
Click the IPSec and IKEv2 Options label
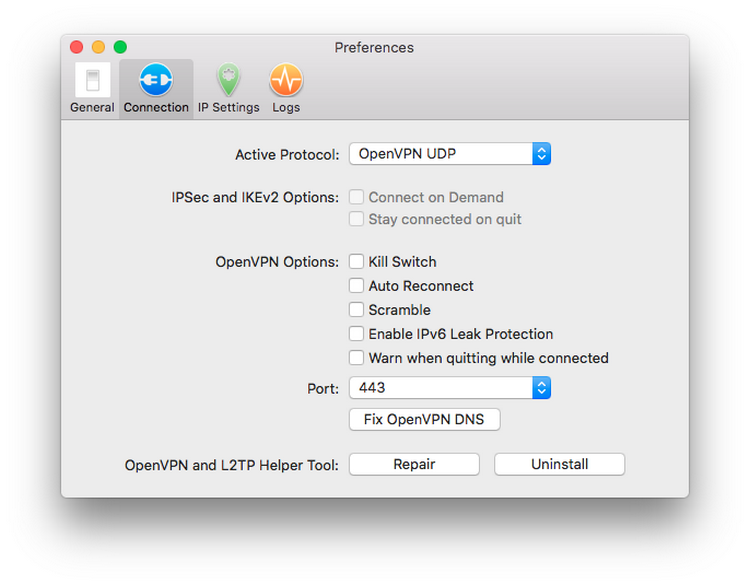pos(255,197)
